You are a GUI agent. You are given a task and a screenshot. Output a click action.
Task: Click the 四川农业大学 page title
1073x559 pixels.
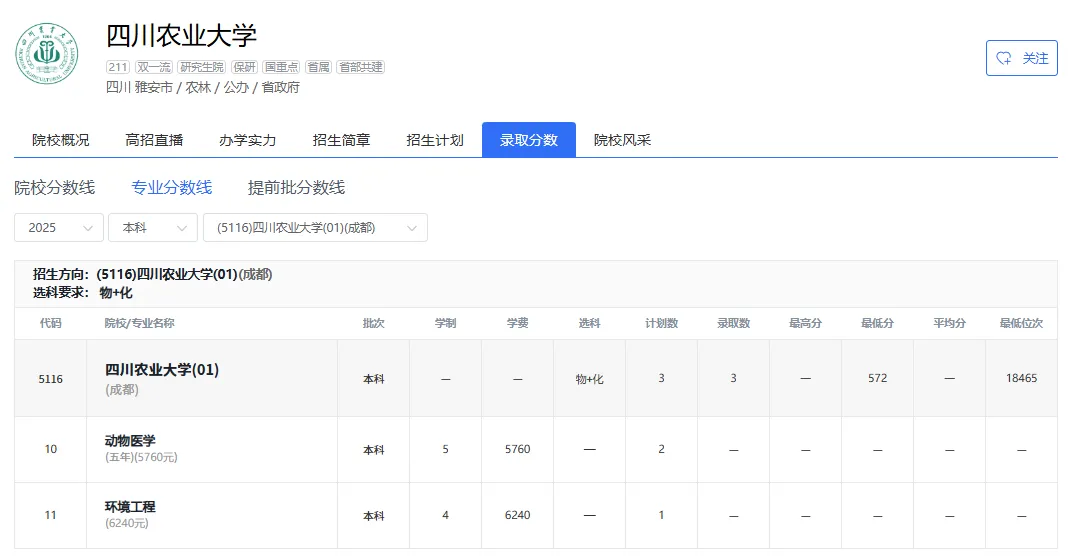click(181, 36)
